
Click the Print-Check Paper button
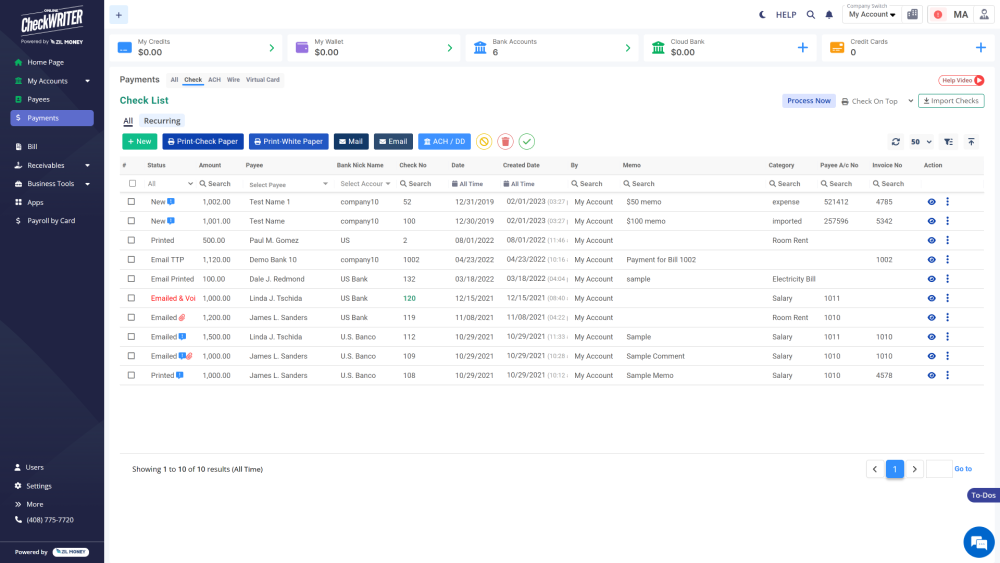(203, 142)
